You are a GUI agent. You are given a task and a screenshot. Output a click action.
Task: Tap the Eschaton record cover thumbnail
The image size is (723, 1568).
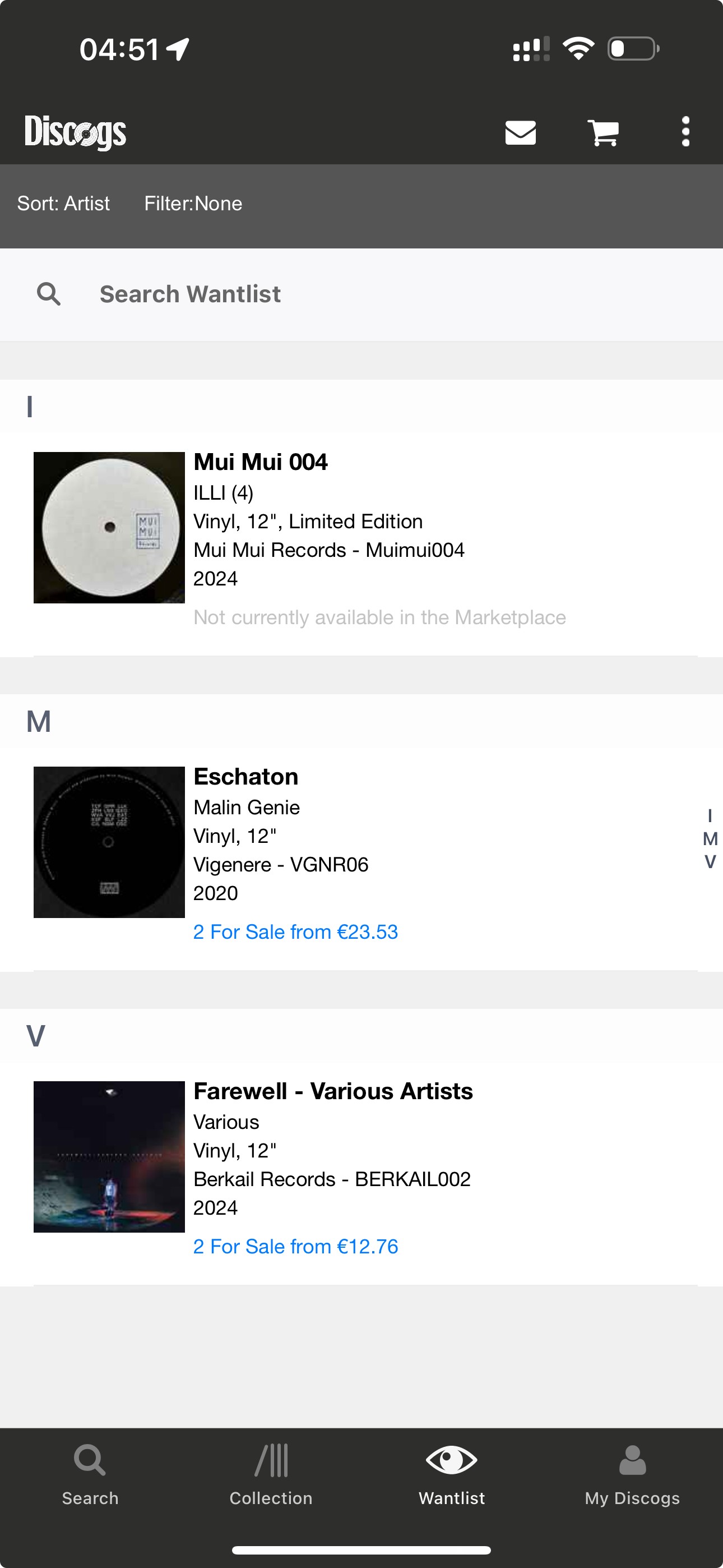click(x=109, y=842)
